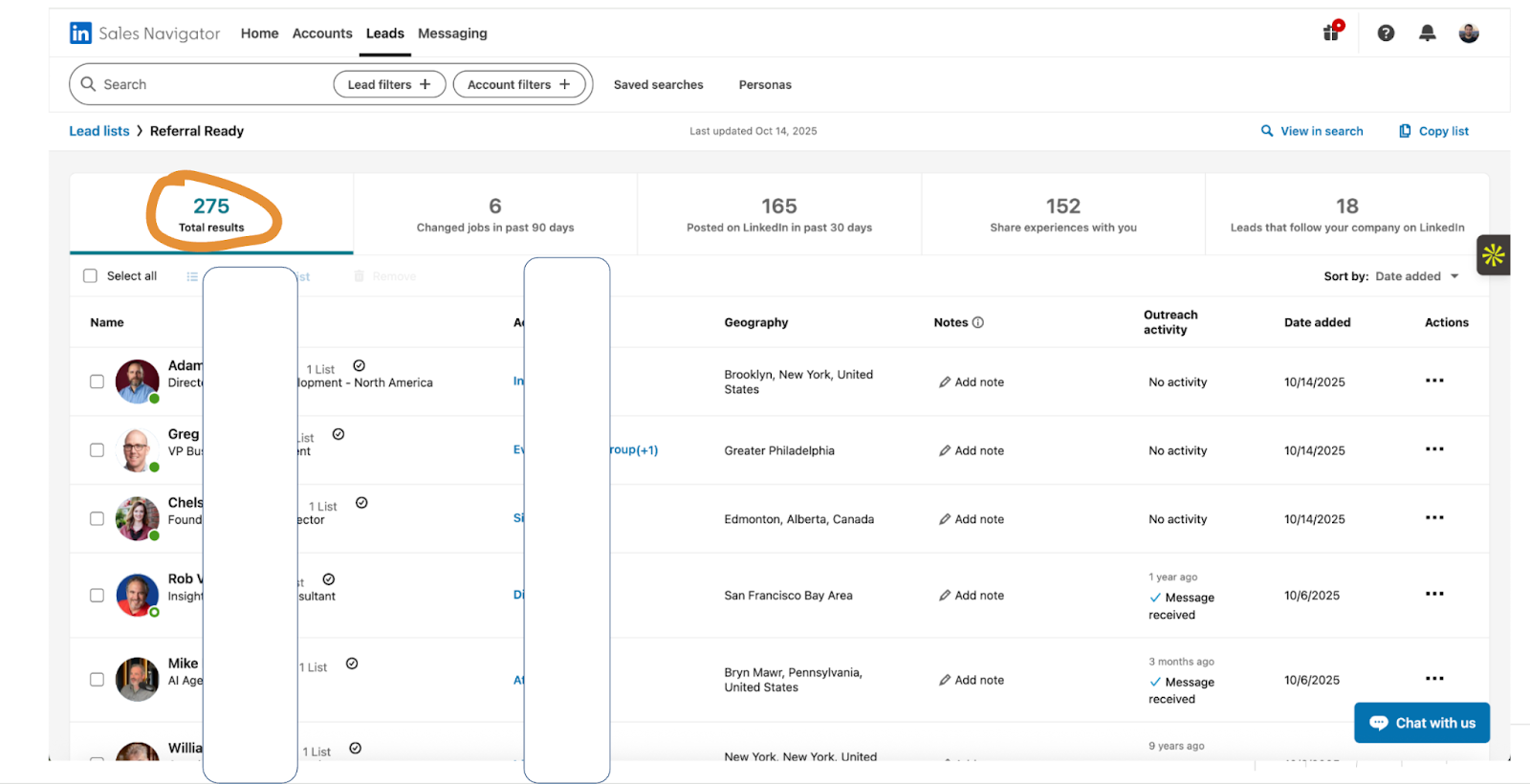Filter by Posted on LinkedIn in past 30 days
This screenshot has width=1530, height=784.
tap(779, 214)
